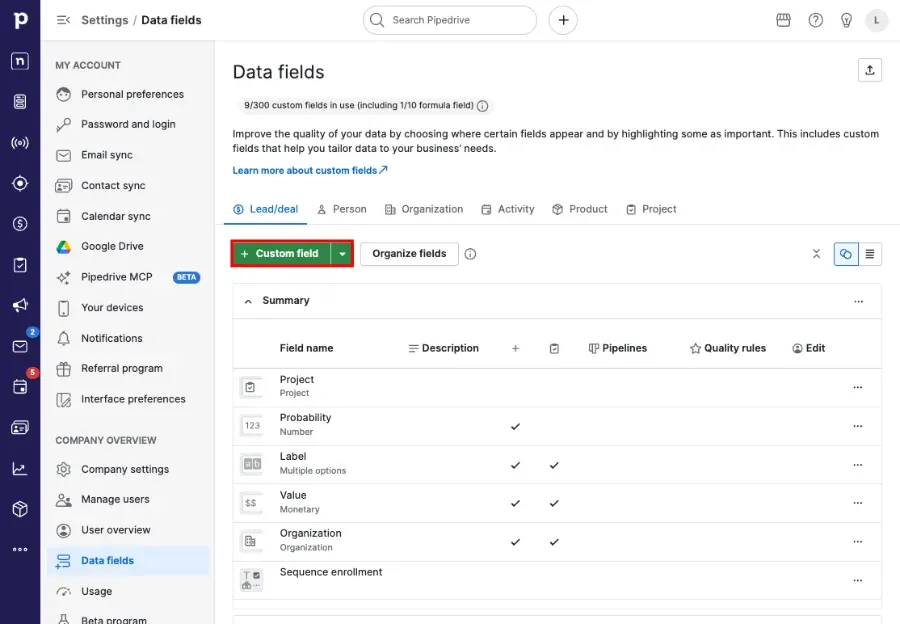Open the lightbulb Sales Assistant icon
The width and height of the screenshot is (900, 624).
(846, 20)
